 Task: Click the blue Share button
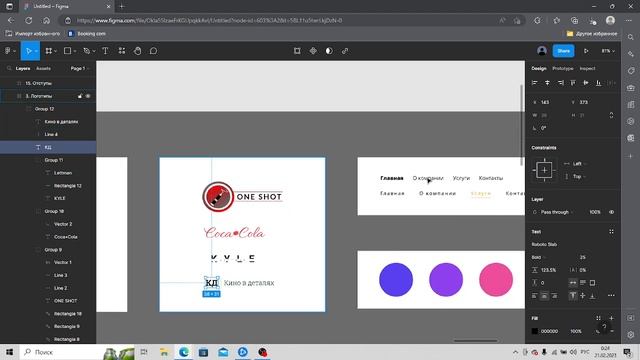(x=563, y=51)
